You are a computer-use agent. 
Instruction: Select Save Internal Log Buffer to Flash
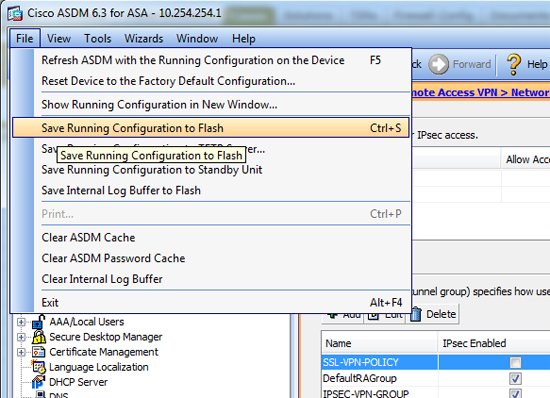click(211, 190)
